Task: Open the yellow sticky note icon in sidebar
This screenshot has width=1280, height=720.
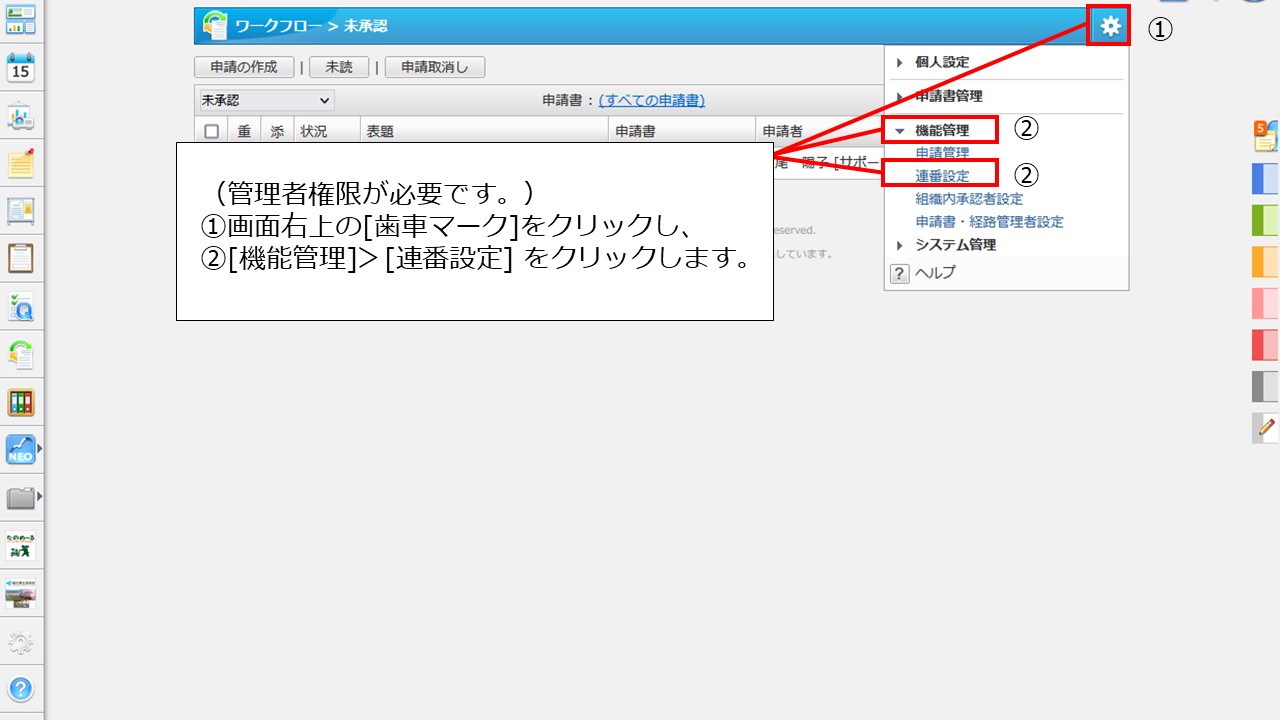Action: click(x=20, y=164)
